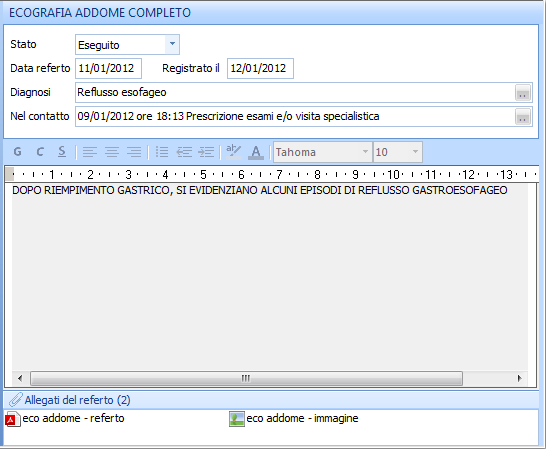546x449 pixels.
Task: Decrease paragraph indent
Action: (x=184, y=152)
